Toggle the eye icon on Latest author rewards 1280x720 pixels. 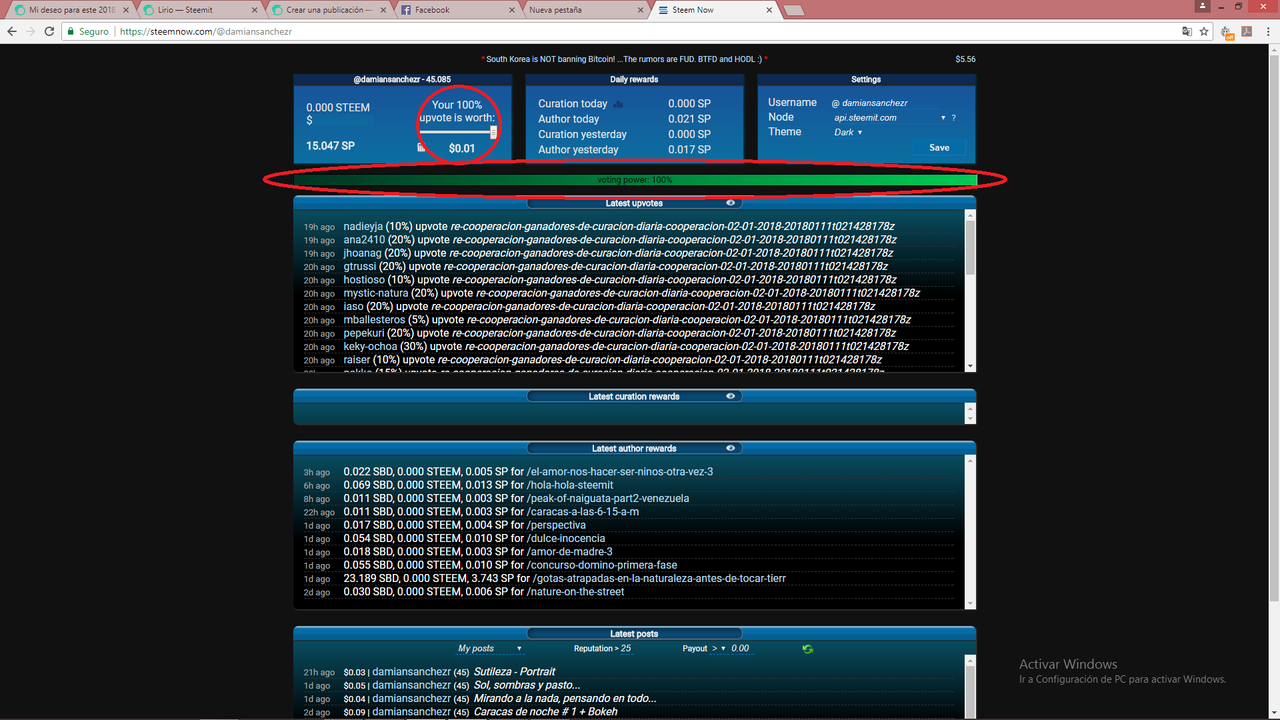click(x=731, y=448)
